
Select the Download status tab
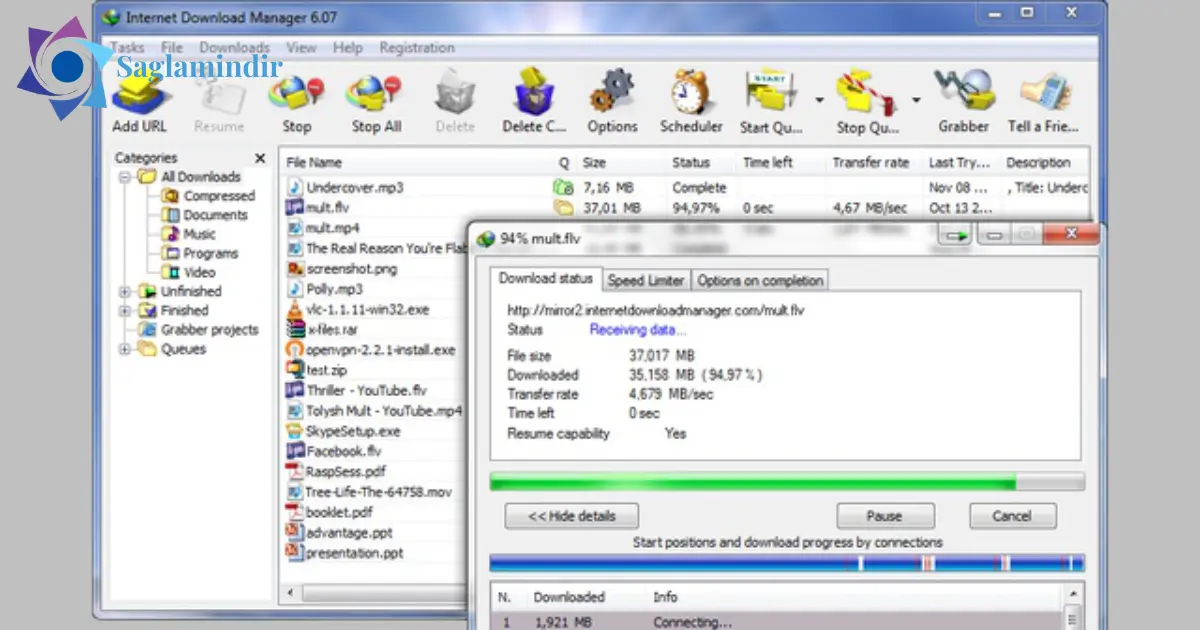pyautogui.click(x=545, y=279)
